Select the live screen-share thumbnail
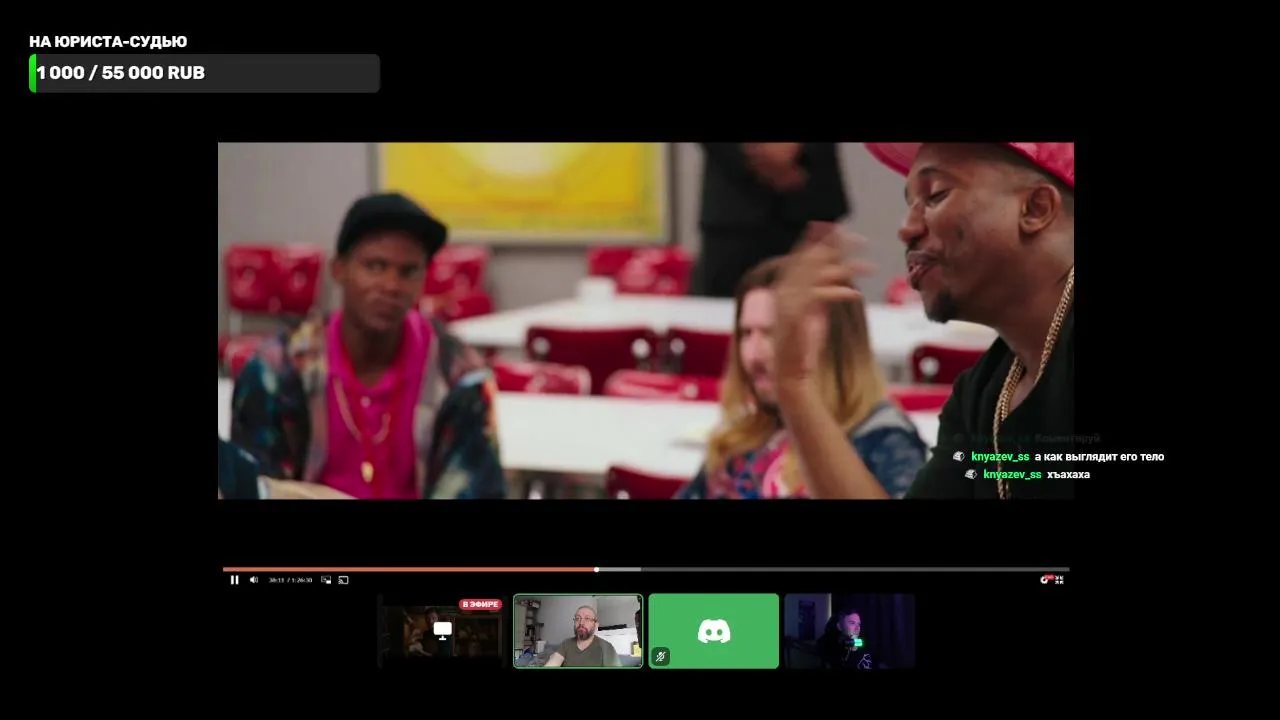The image size is (1280, 720). point(441,631)
